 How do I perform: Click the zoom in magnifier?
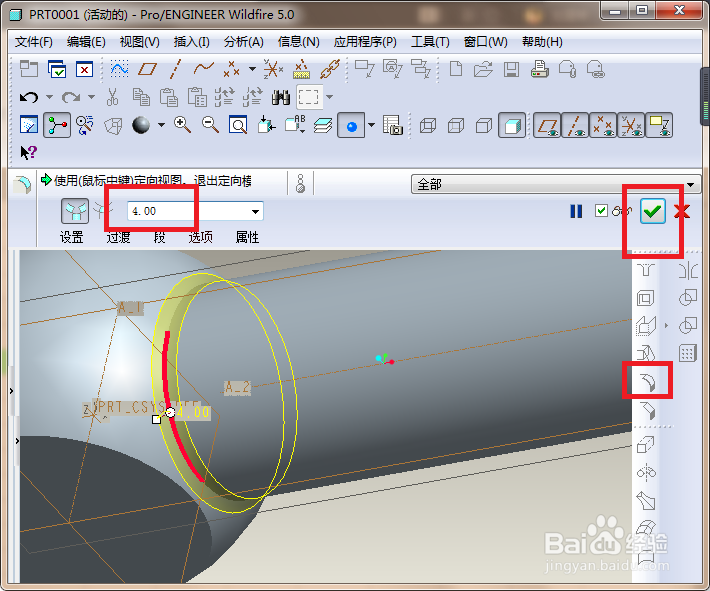click(182, 125)
